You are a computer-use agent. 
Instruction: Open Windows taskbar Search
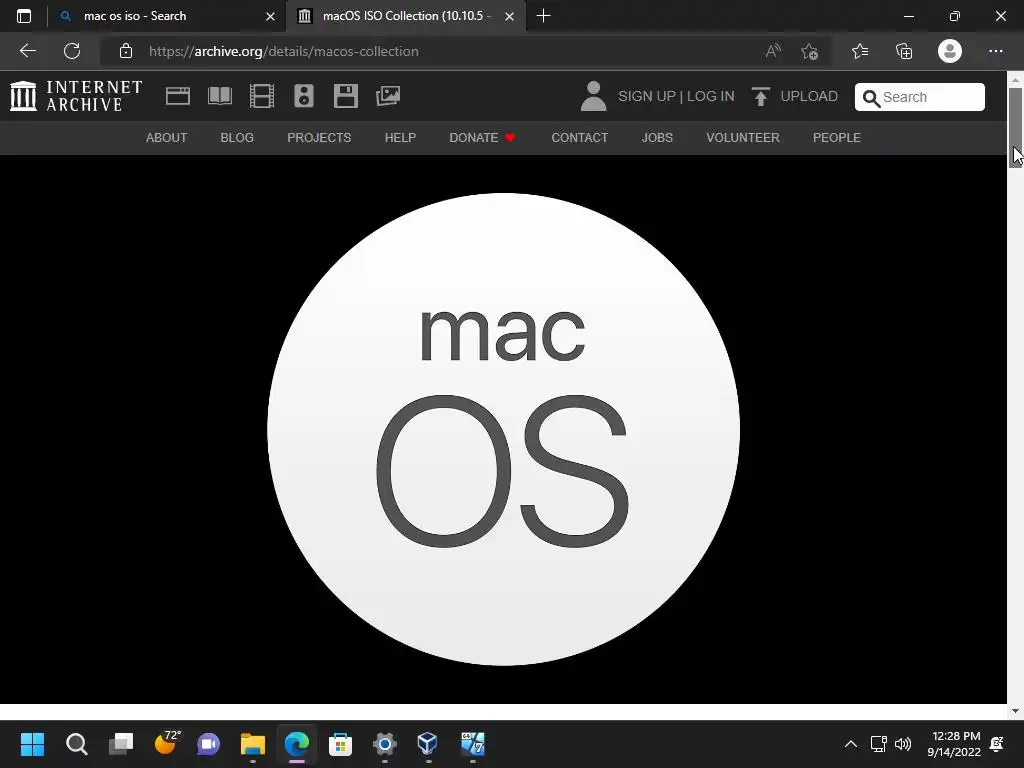76,744
